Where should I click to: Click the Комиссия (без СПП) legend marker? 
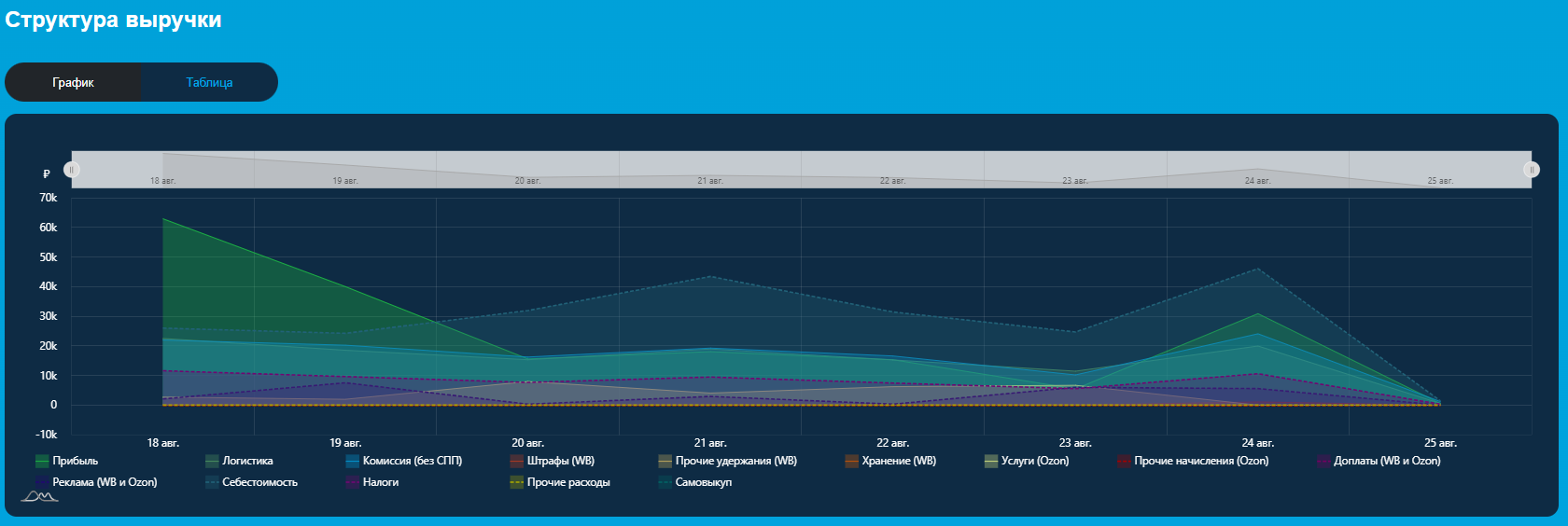point(352,461)
